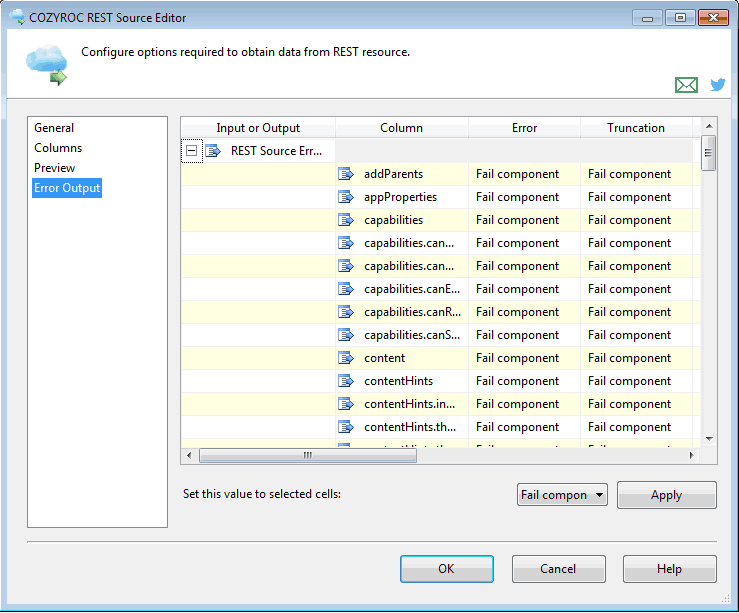The image size is (739, 613).
Task: Select the content column name
Action: click(385, 358)
